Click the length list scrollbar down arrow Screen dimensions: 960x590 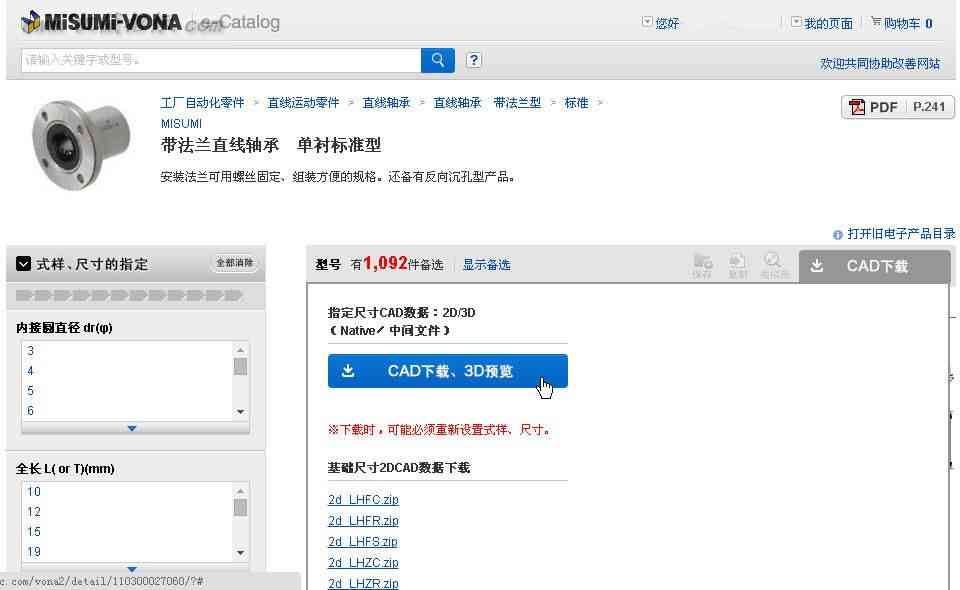click(241, 553)
